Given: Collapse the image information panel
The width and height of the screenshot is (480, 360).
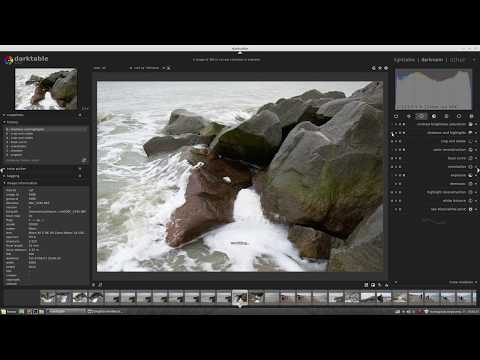Looking at the screenshot, I should point(4,183).
